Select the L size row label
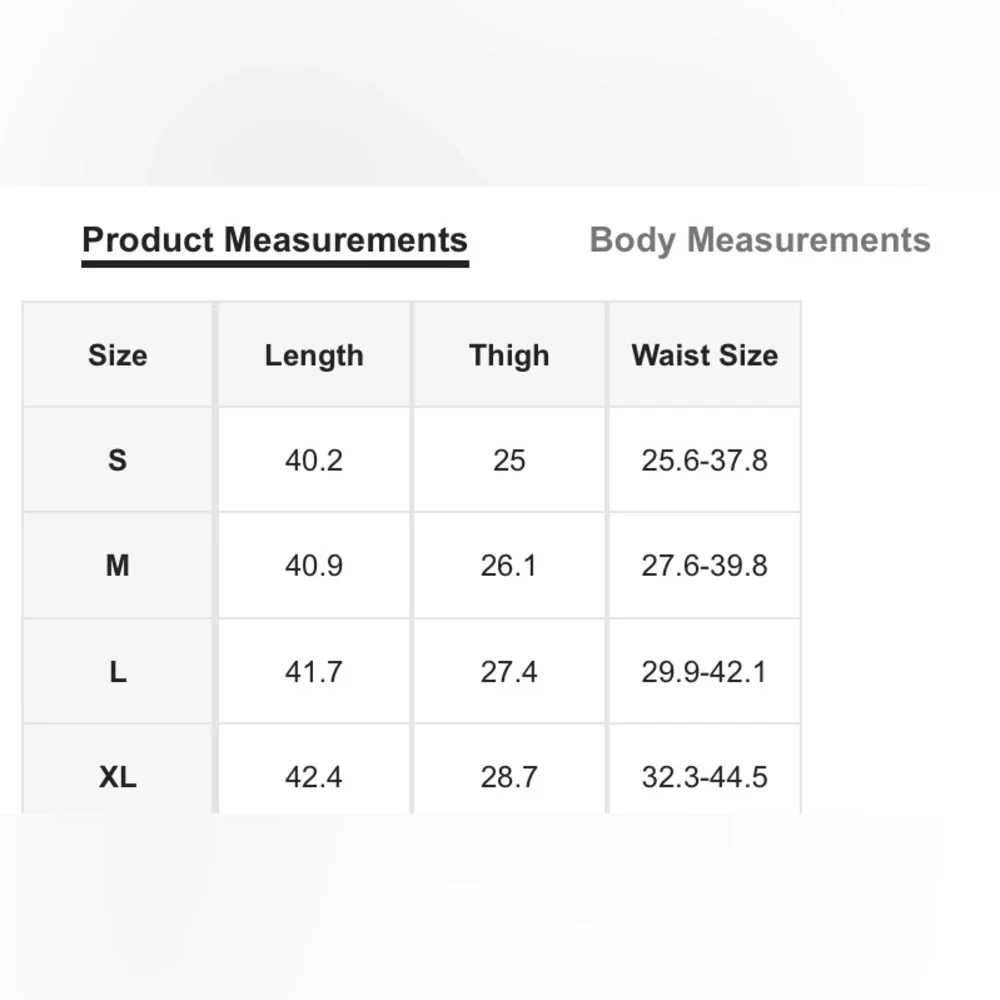Viewport: 1000px width, 1000px height. tap(117, 672)
